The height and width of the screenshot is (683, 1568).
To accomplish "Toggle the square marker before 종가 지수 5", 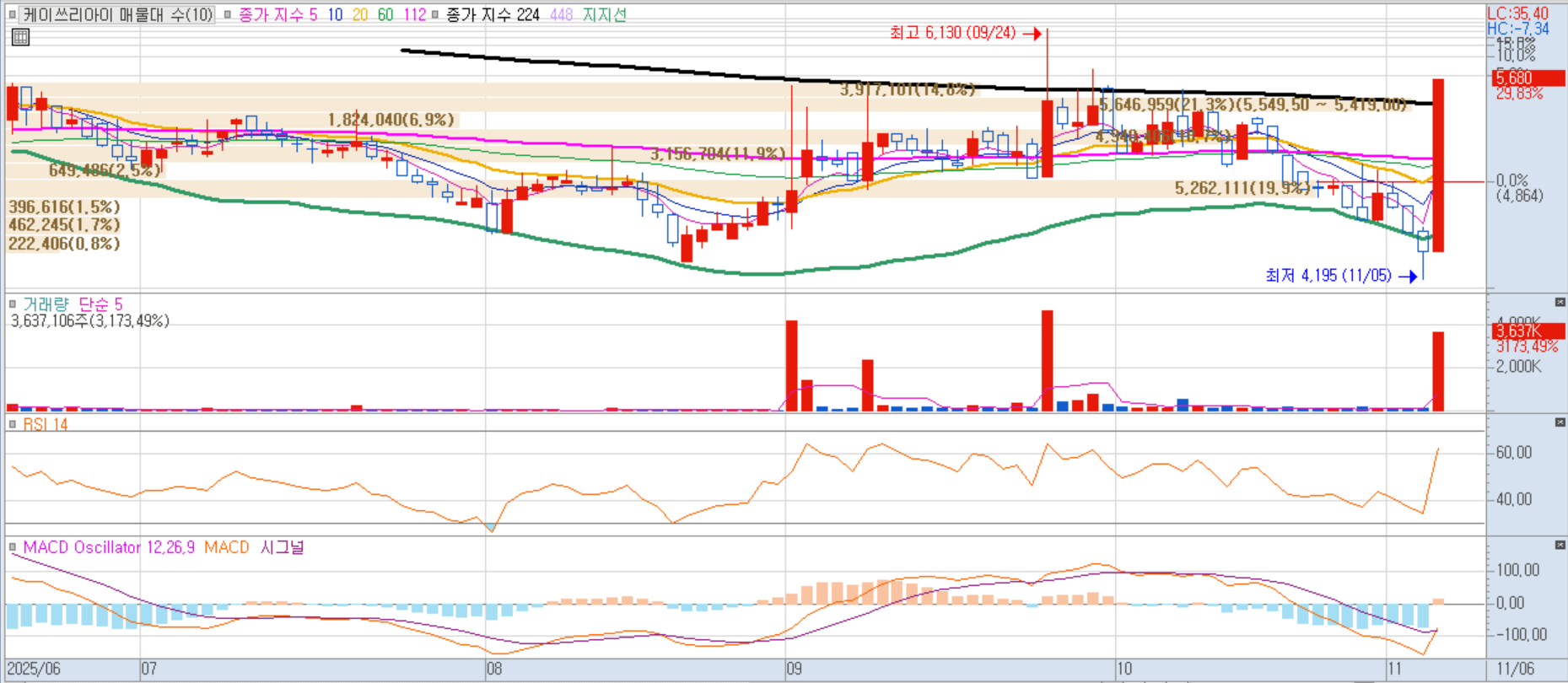I will click(x=227, y=14).
